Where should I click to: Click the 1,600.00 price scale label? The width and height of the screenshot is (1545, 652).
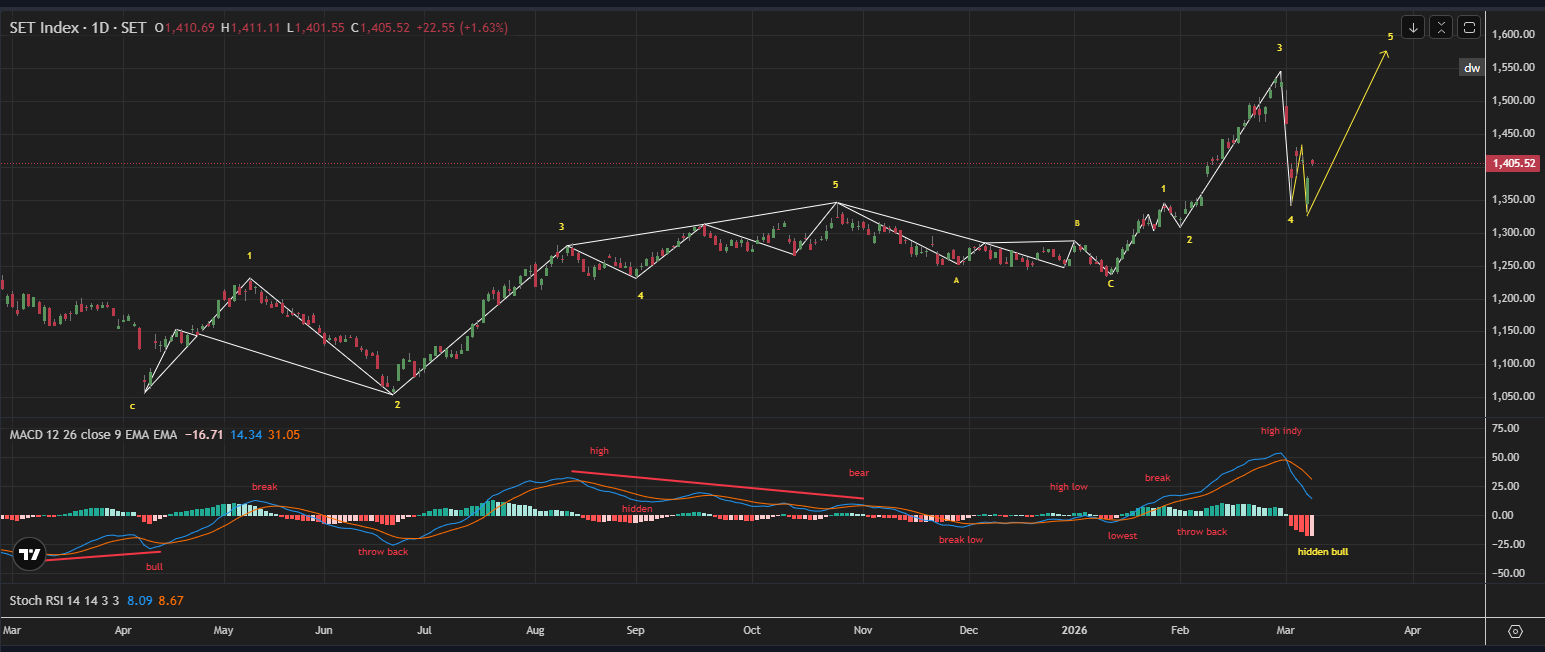1513,34
